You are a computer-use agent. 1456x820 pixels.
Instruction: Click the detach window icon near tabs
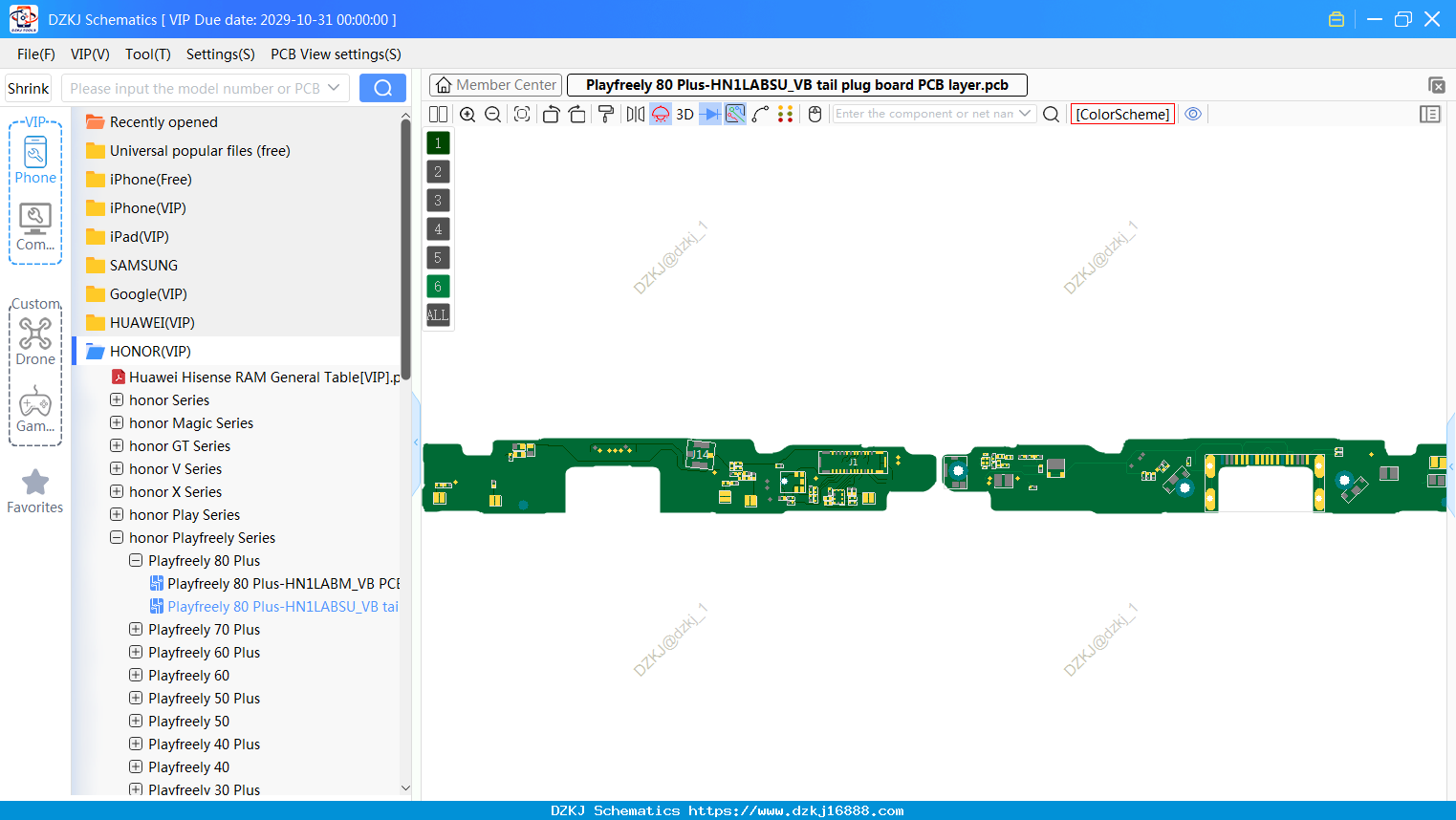pyautogui.click(x=1436, y=85)
